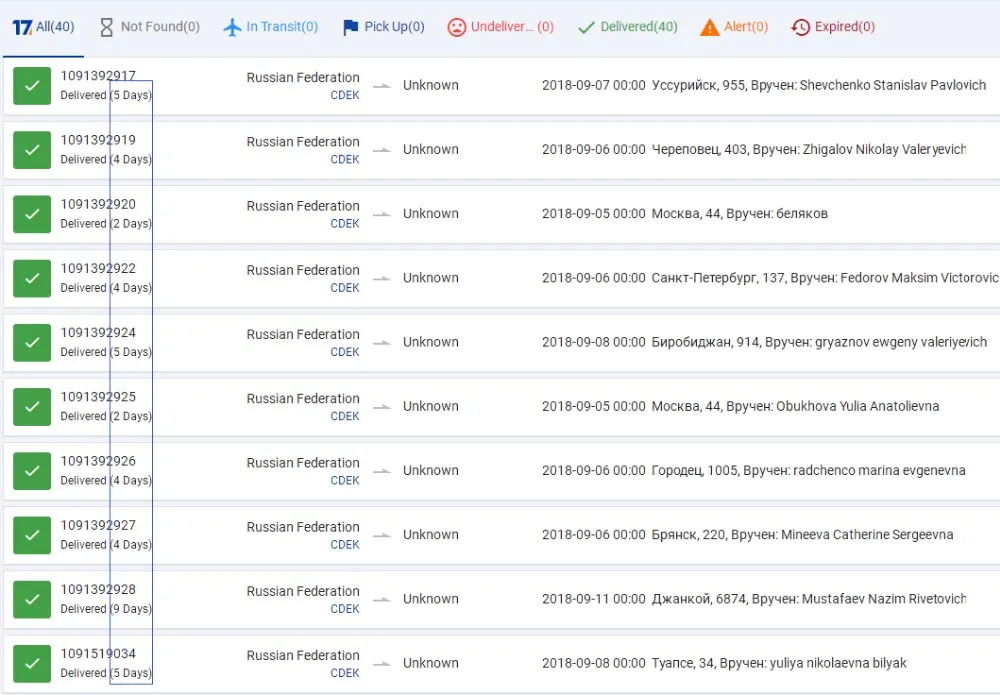This screenshot has height=695, width=1000.
Task: Open CDEK carrier link for 1091392919
Action: coord(345,159)
